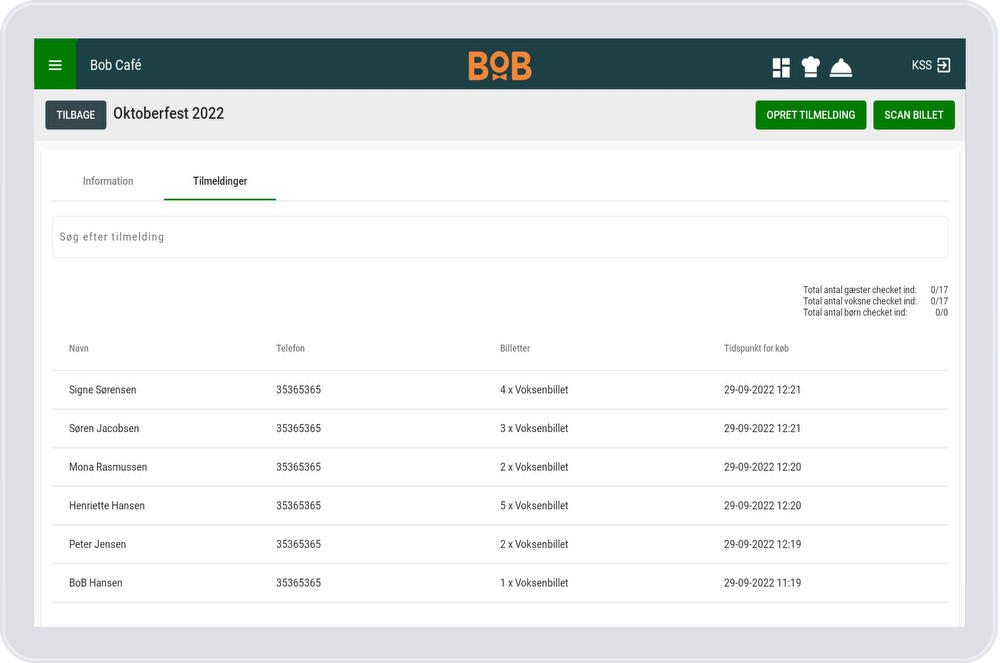The image size is (1000, 663).
Task: Click phone number in Peter Jensen row
Action: point(298,544)
